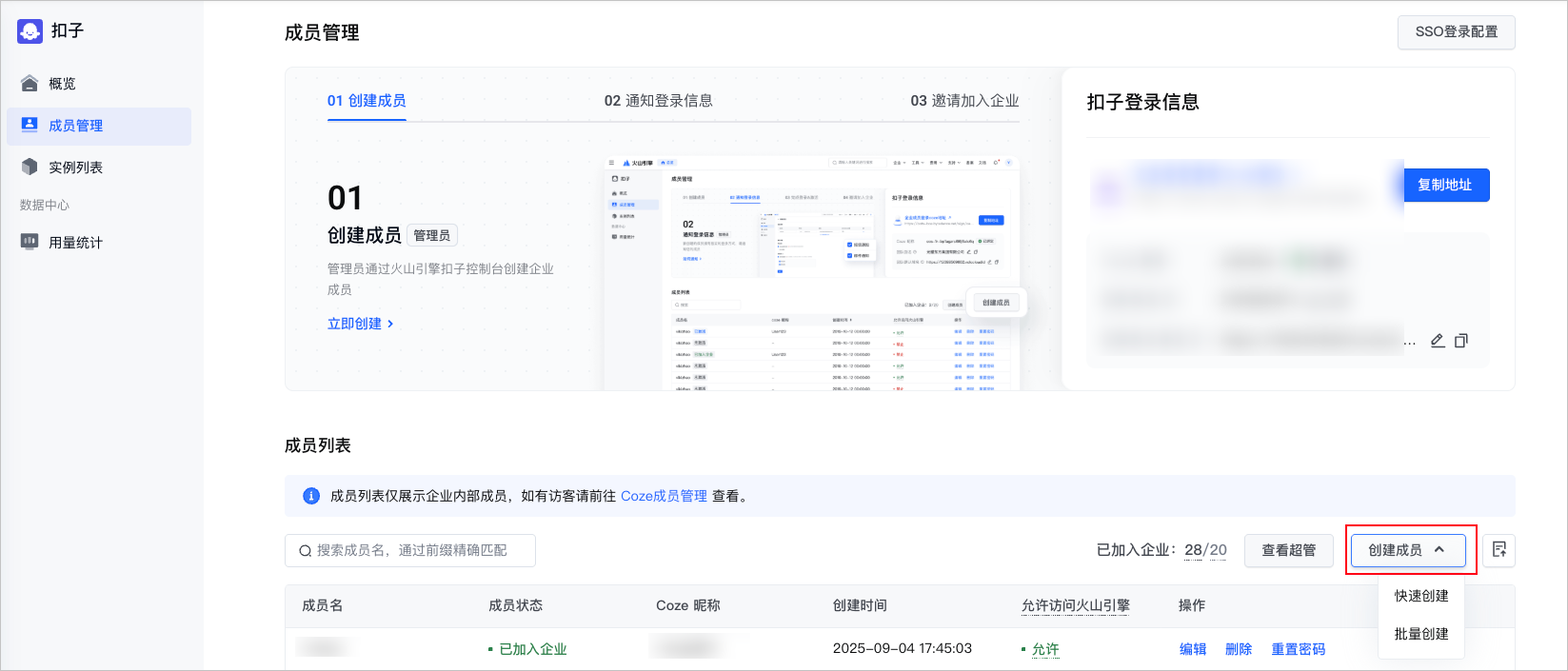Click 删除 for the first member
Image resolution: width=1568 pixels, height=671 pixels.
(x=1239, y=649)
